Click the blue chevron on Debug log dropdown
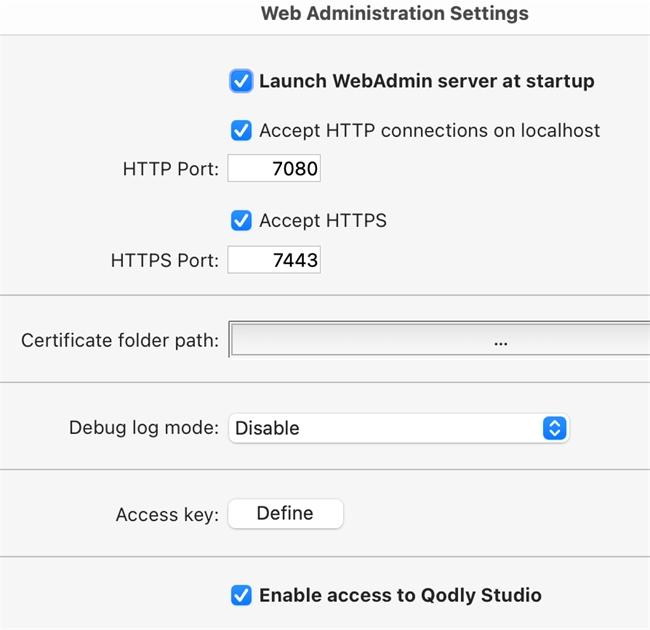The height and width of the screenshot is (630, 650). pos(554,428)
